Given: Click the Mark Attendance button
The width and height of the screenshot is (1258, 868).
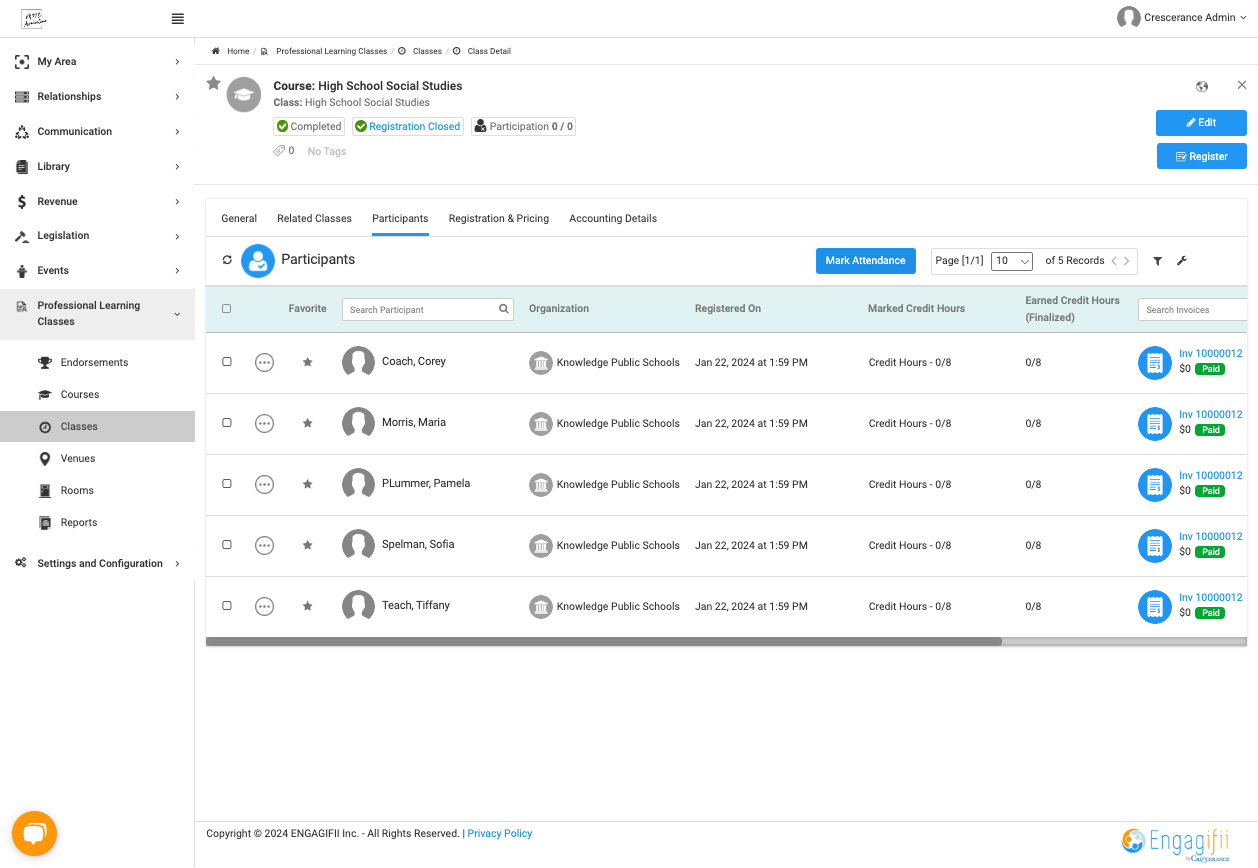Looking at the screenshot, I should [865, 261].
